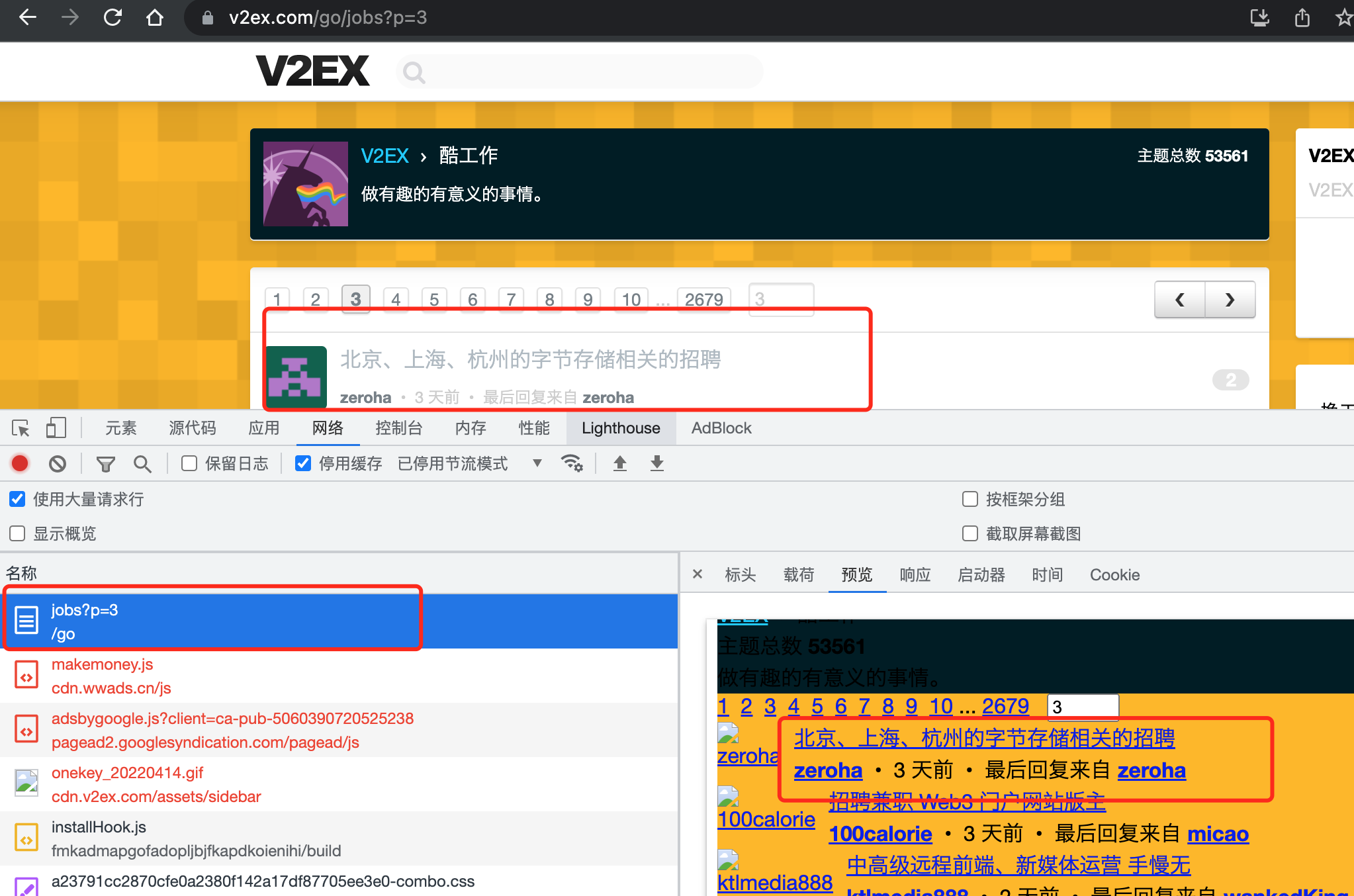This screenshot has height=896, width=1354.
Task: Switch to the 控制台 DevTools tab
Action: 399,428
